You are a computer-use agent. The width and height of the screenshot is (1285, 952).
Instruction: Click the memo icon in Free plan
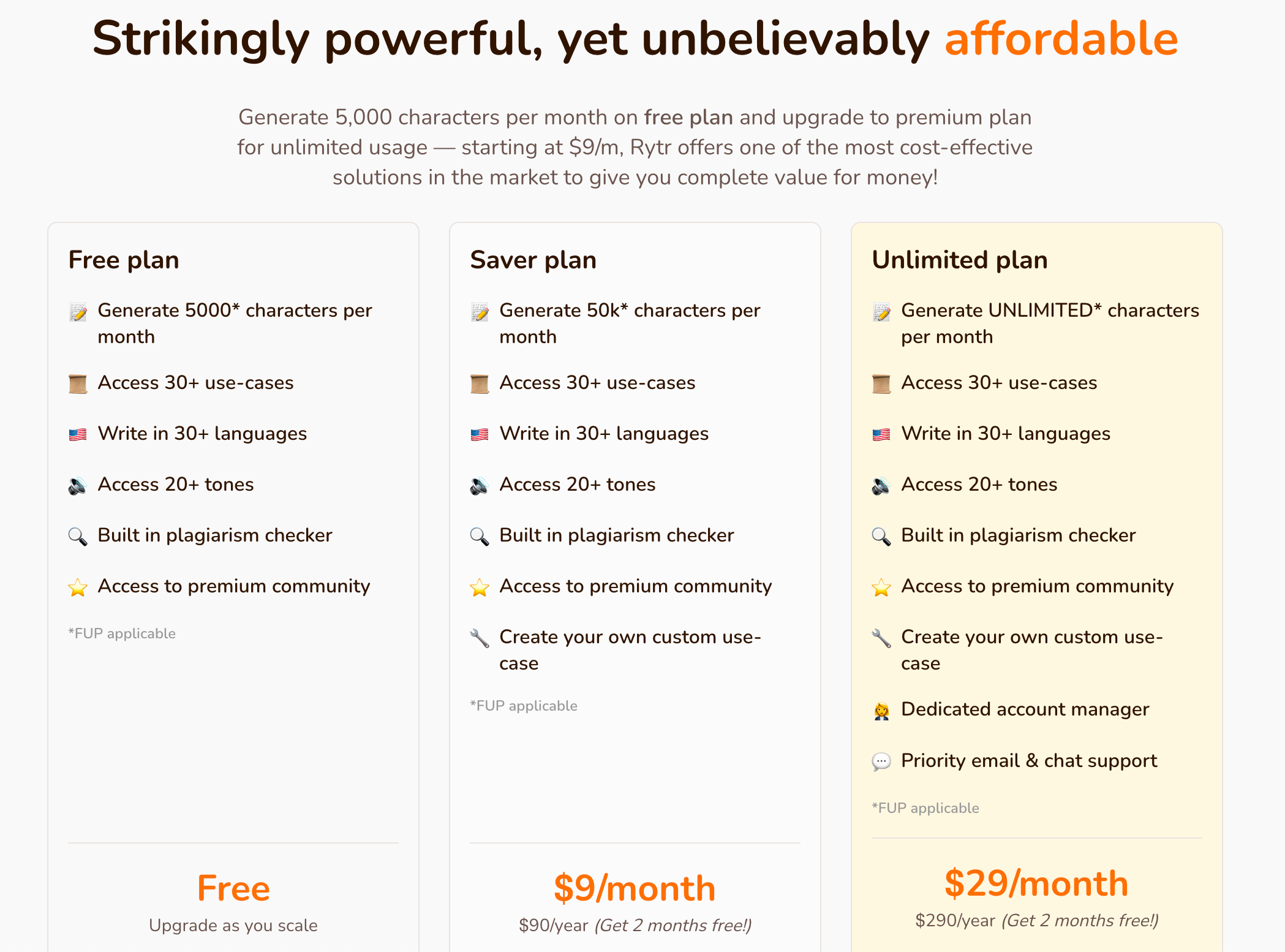pos(78,312)
